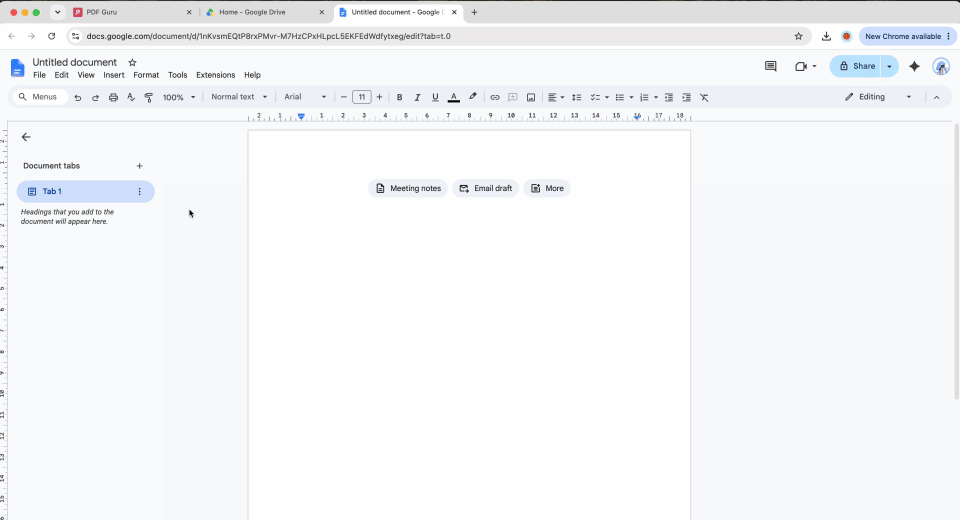Open bulleted list options dropdown arrow
The height and width of the screenshot is (520, 960).
point(631,97)
